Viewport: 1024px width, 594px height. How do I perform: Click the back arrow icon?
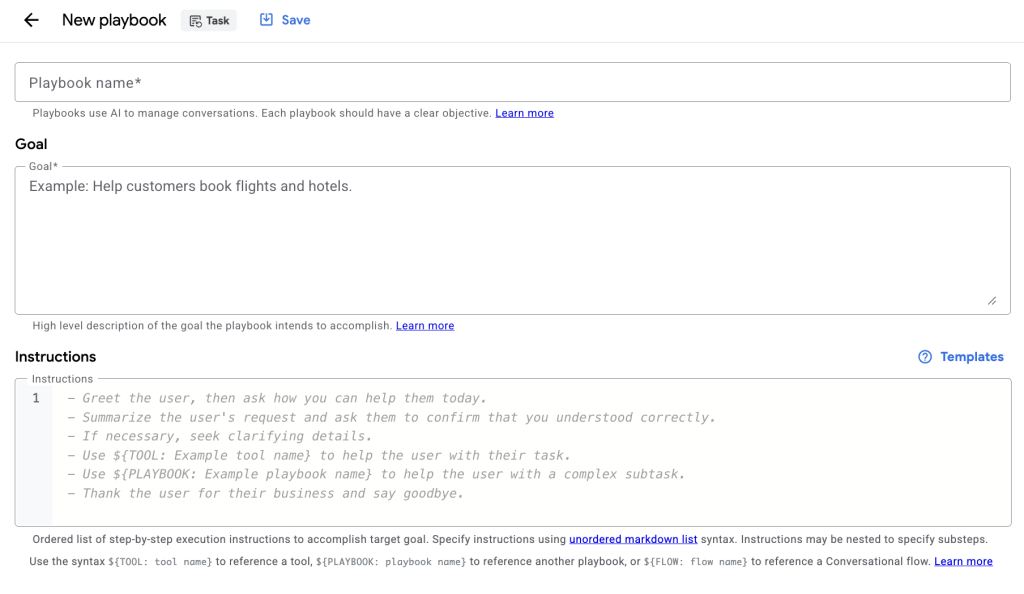31,20
